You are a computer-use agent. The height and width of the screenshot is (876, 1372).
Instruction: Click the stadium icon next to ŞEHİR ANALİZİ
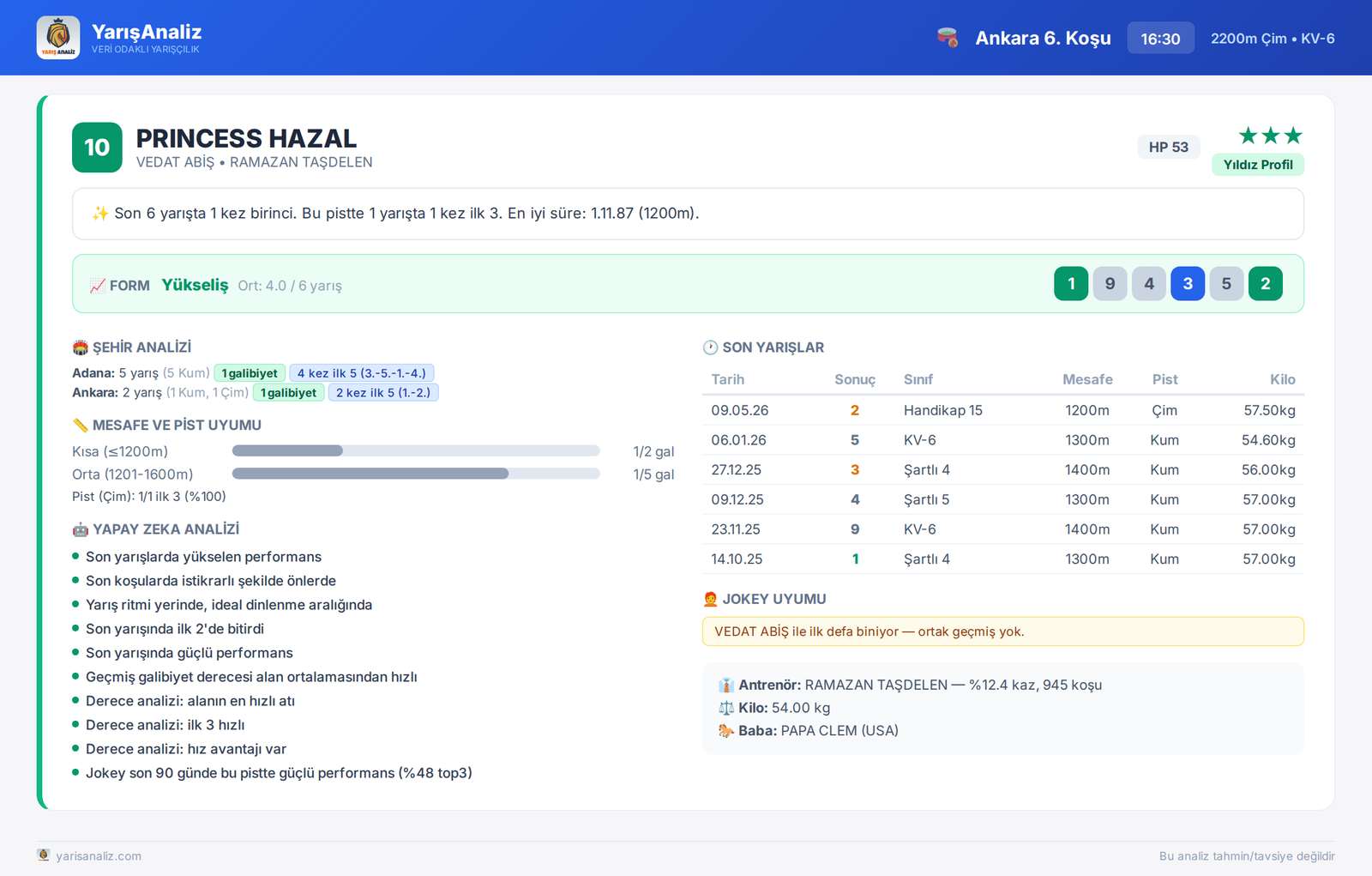(81, 347)
